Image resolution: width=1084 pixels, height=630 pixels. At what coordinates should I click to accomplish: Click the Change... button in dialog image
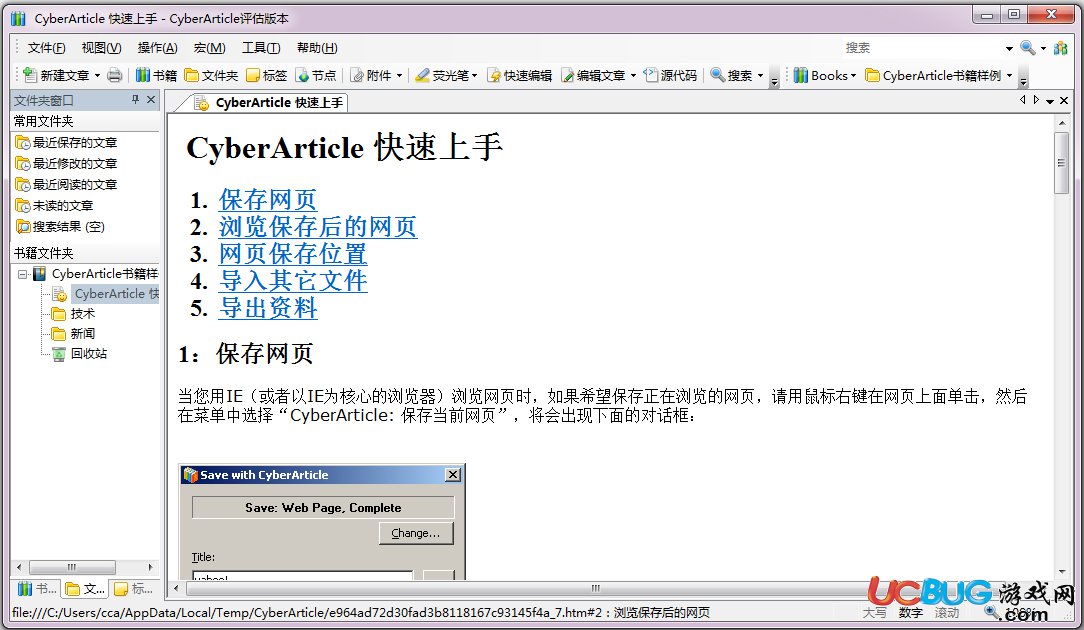416,533
